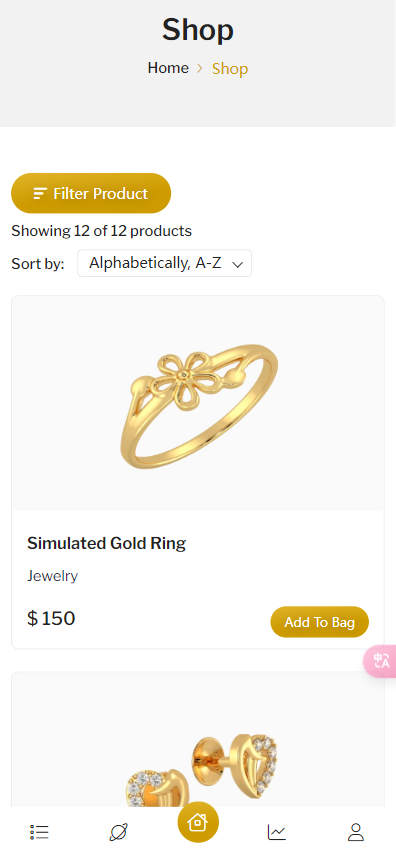
Task: Tap the planet explore icon
Action: [119, 832]
